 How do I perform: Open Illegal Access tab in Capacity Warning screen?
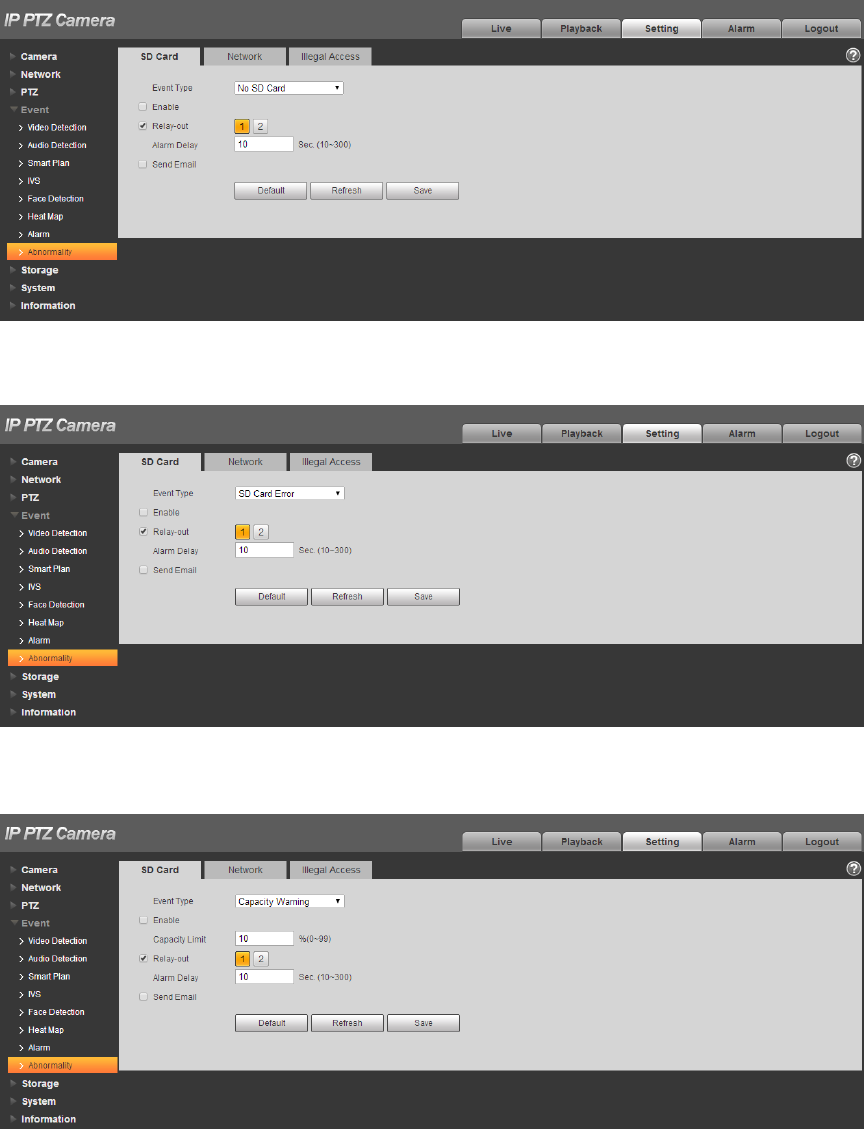[x=331, y=870]
